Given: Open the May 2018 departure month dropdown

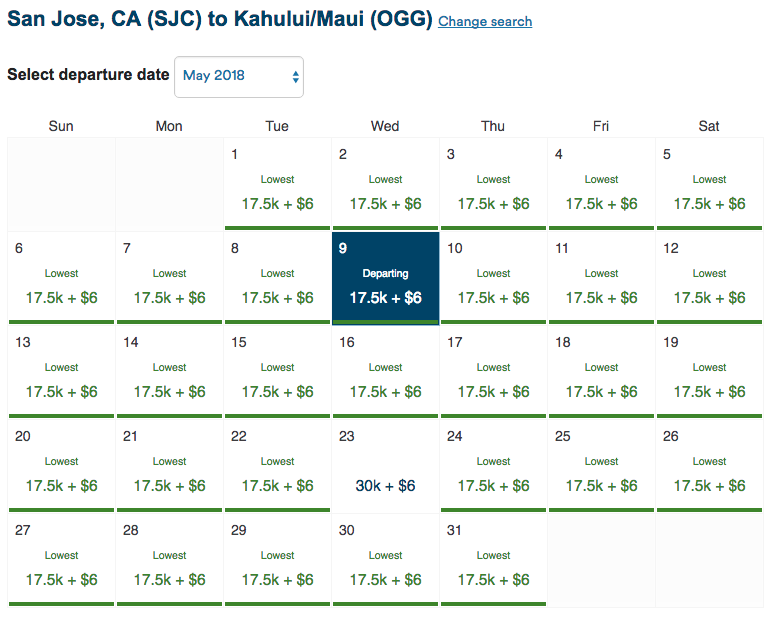Looking at the screenshot, I should pos(238,76).
